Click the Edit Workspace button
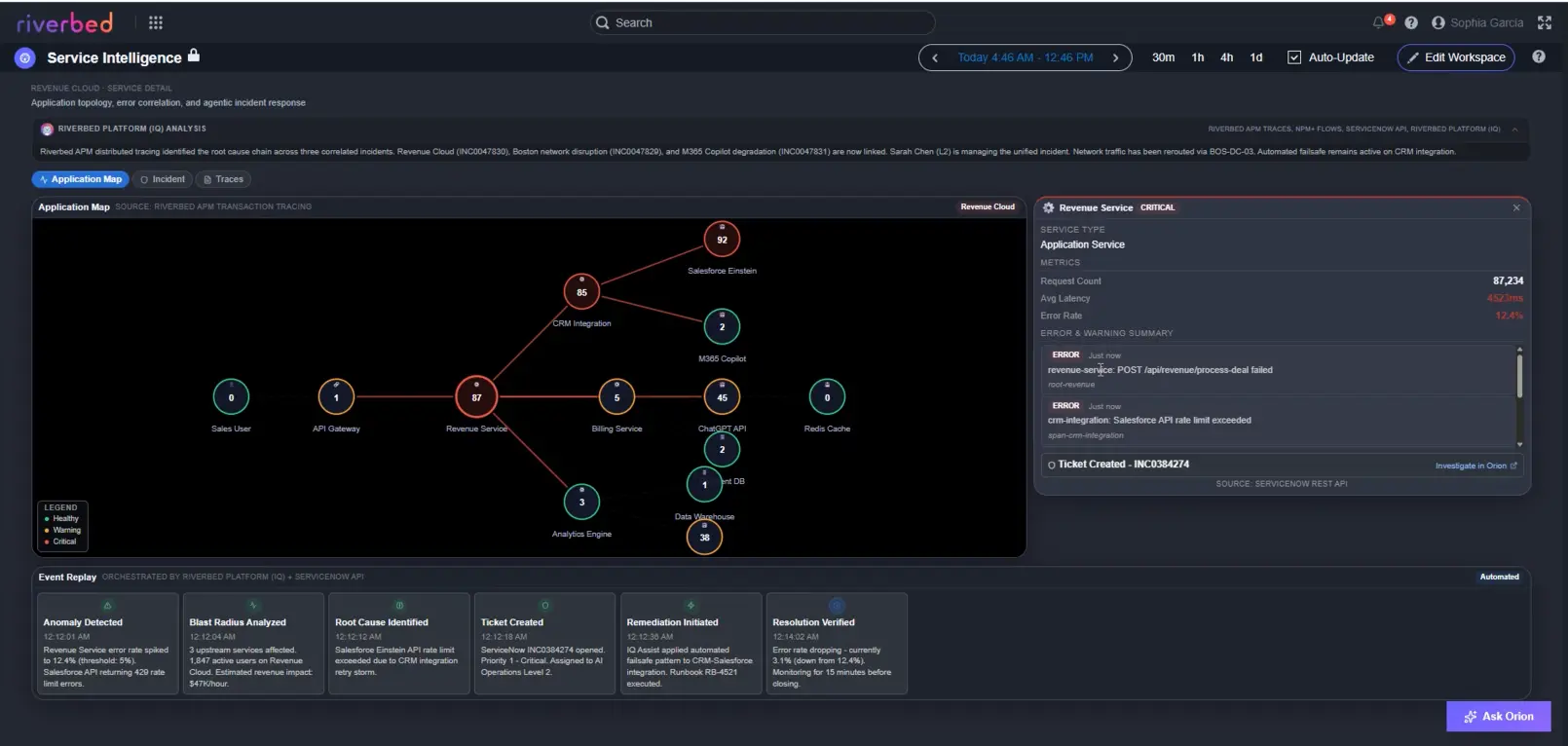 [x=1456, y=57]
